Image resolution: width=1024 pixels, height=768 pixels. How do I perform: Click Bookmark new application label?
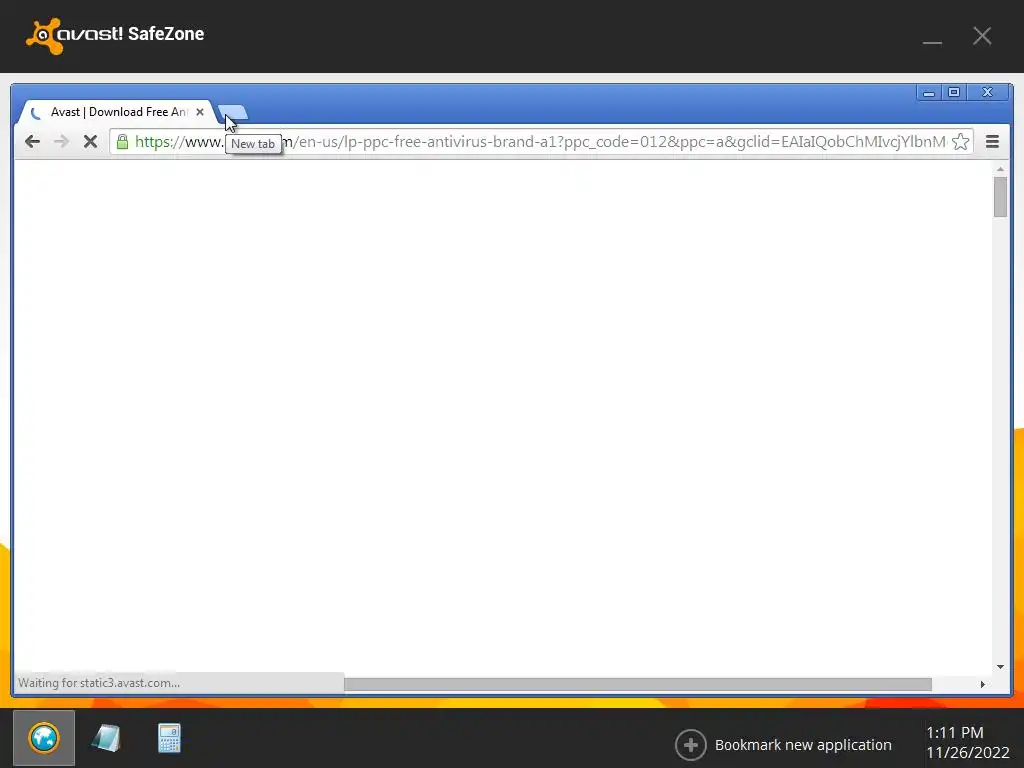click(803, 744)
